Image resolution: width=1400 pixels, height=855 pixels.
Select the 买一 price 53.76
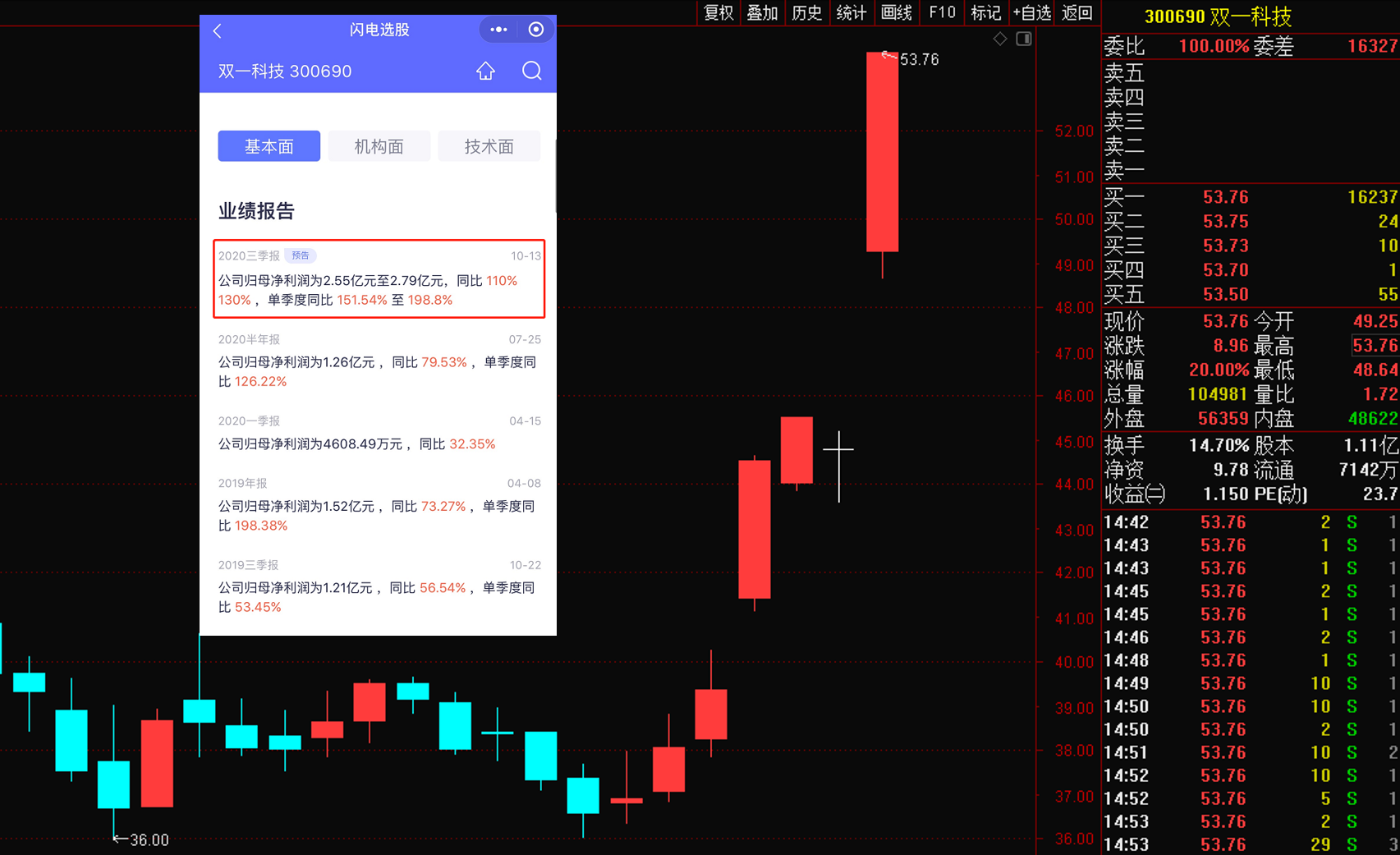(x=1225, y=197)
